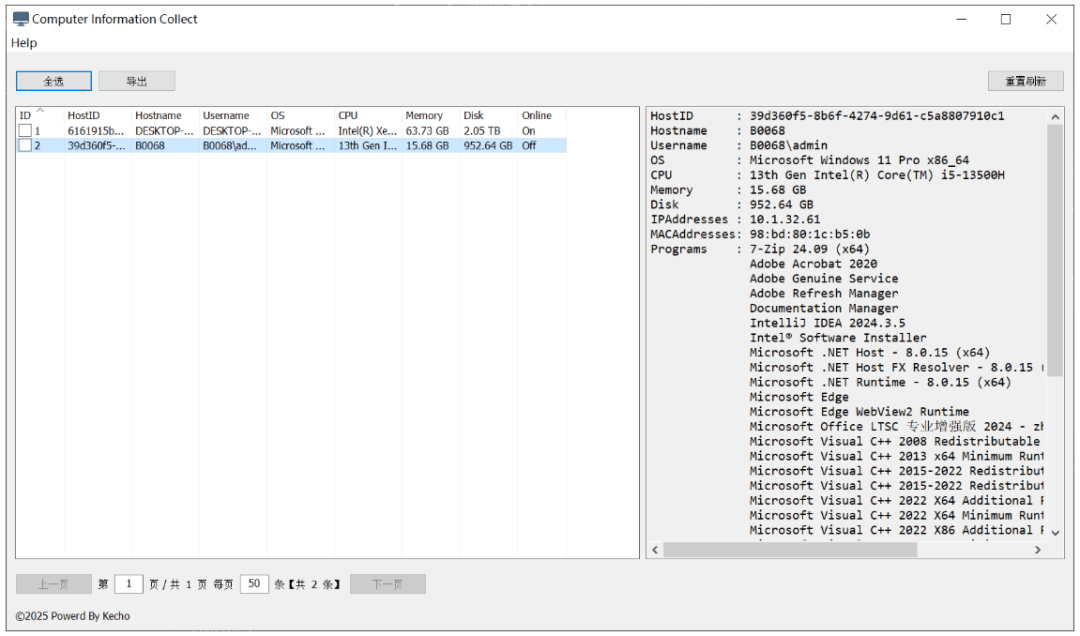
Task: Click the Microsoft Windows 11 Pro x86_64 text
Action: 859,161
